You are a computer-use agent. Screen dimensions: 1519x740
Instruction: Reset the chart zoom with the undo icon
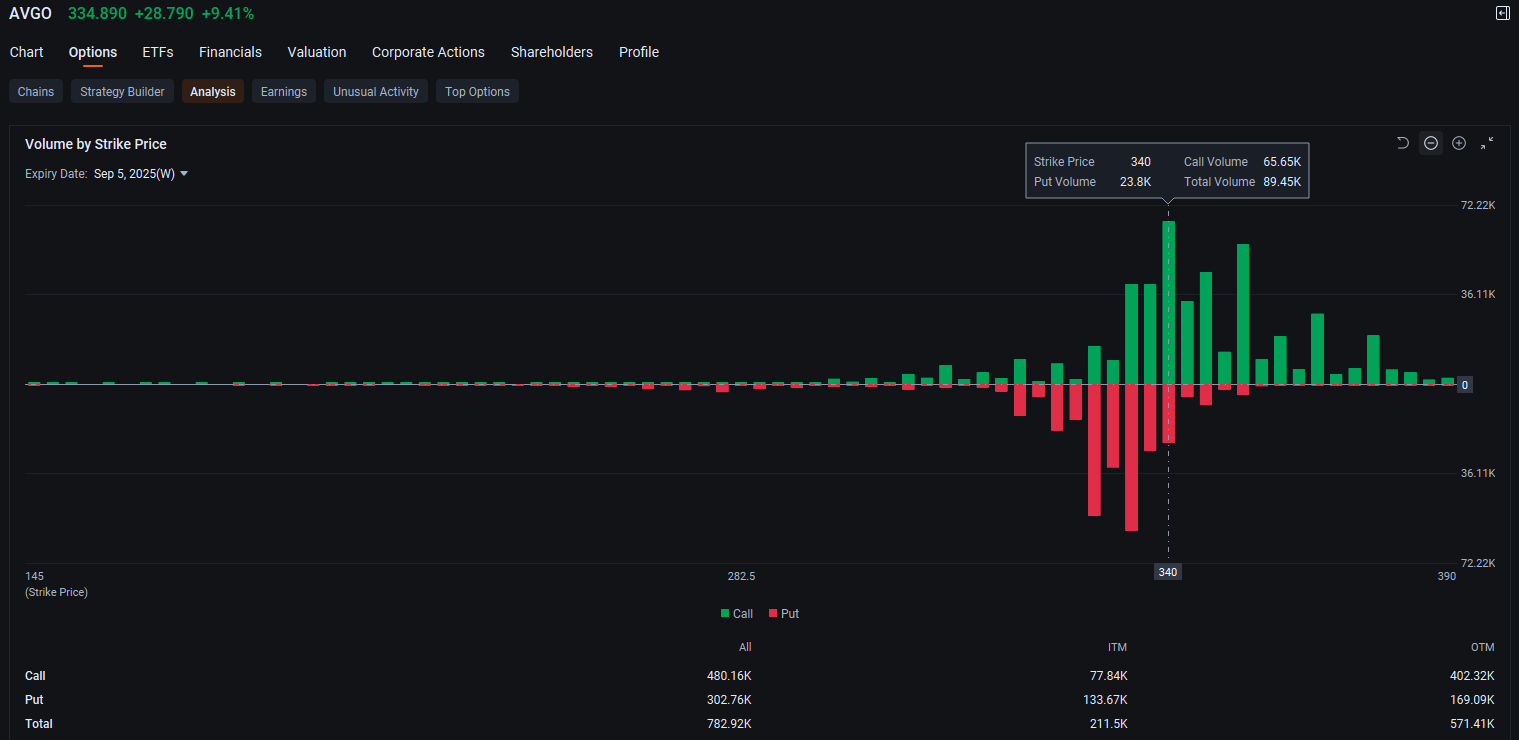(x=1402, y=143)
